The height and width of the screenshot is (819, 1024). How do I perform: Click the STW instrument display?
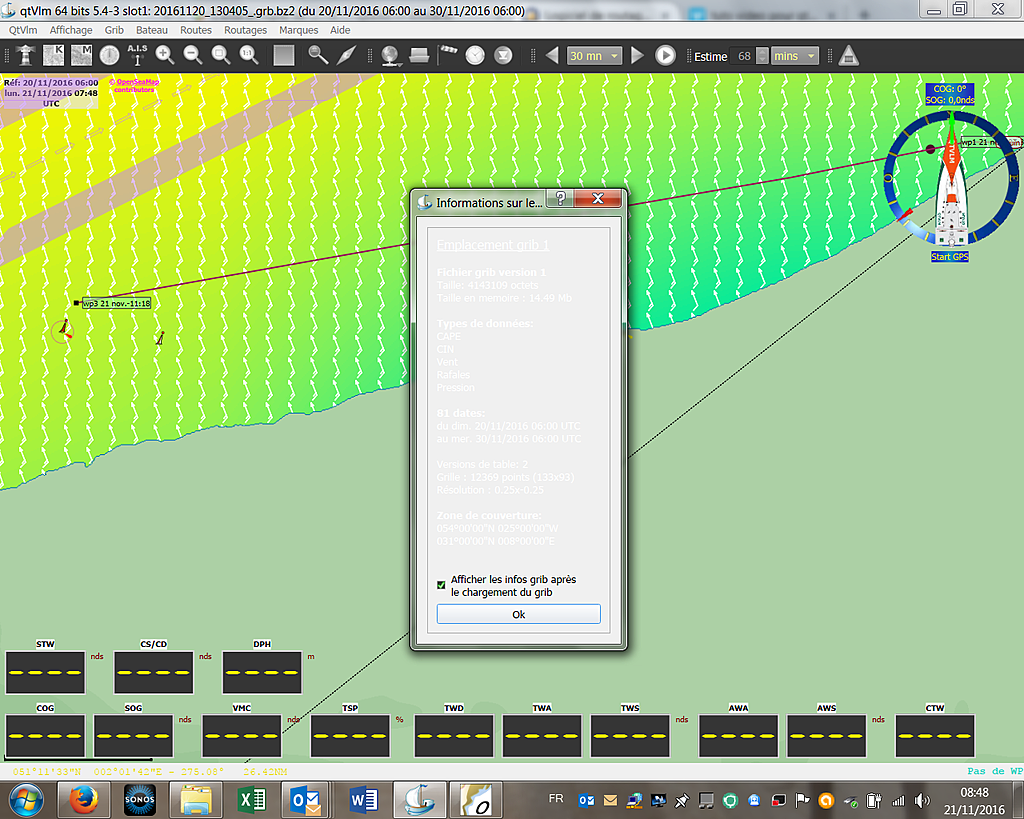[45, 672]
